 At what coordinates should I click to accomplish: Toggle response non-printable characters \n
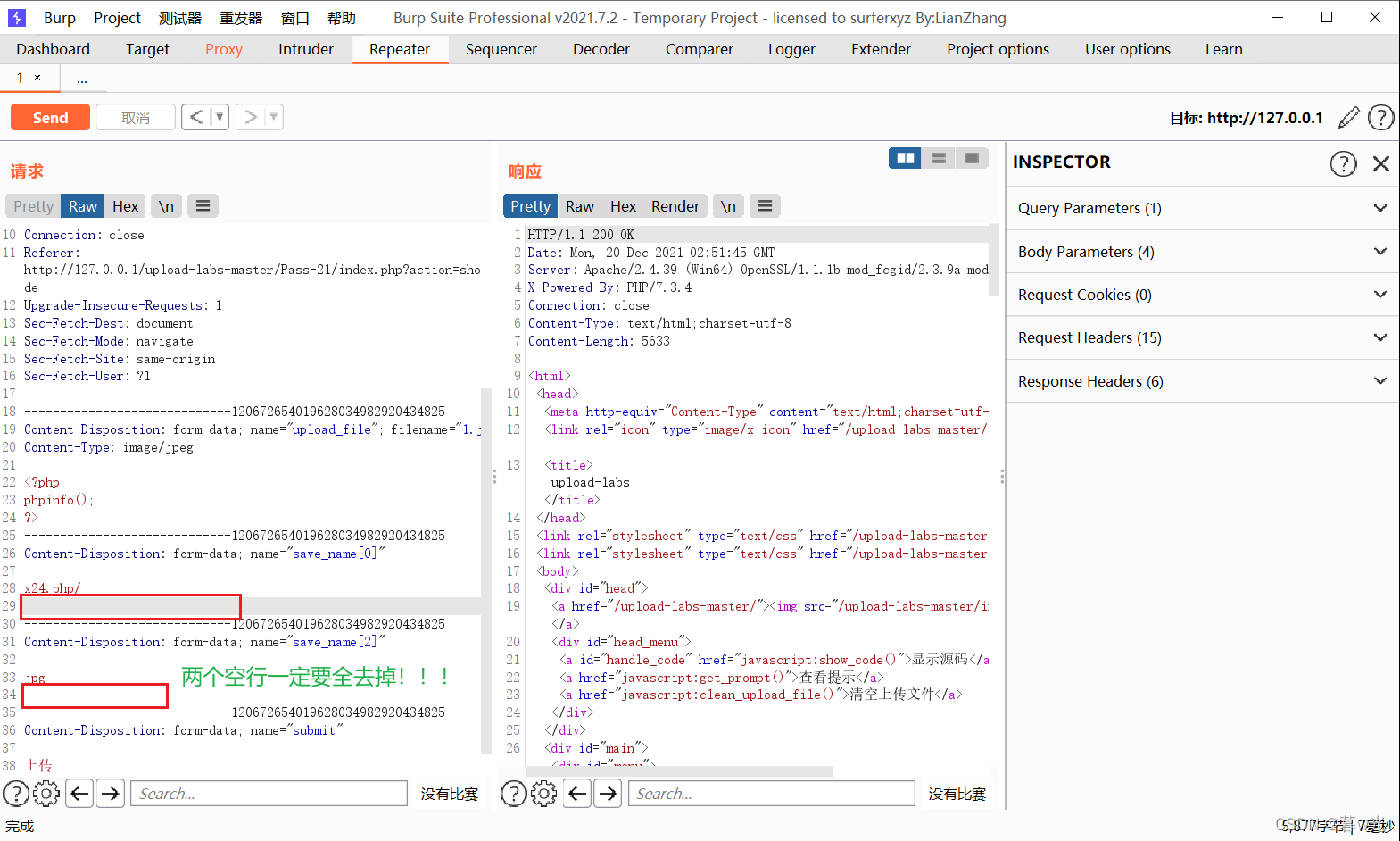728,206
